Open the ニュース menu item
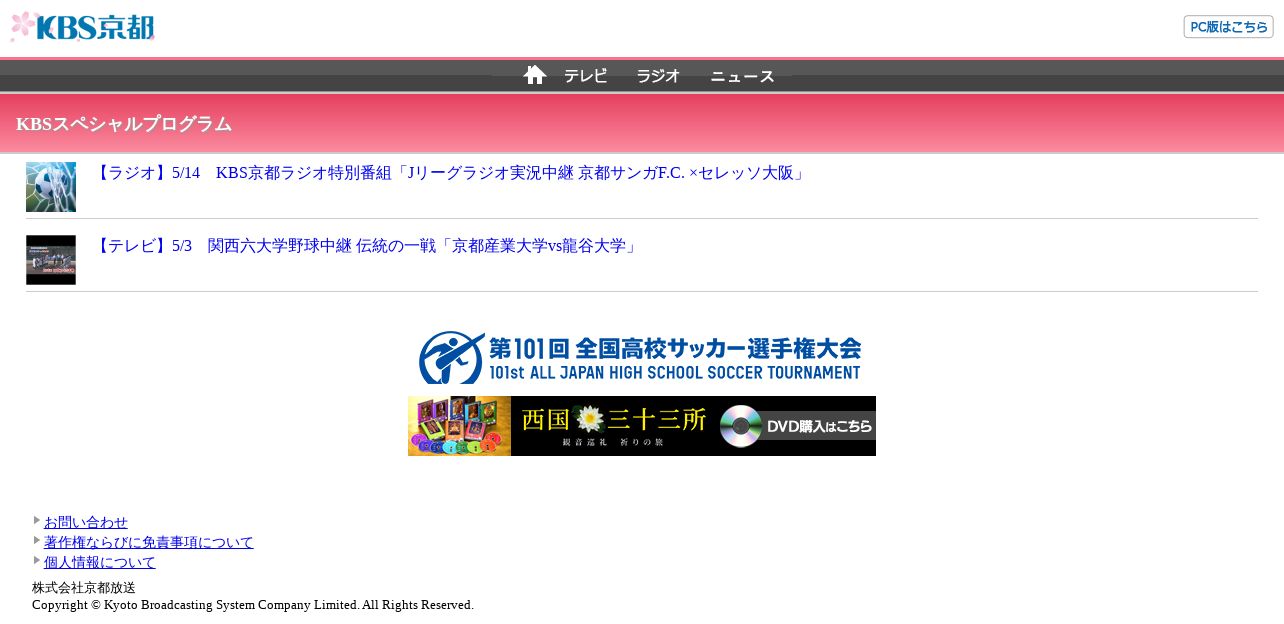The width and height of the screenshot is (1284, 624). (x=742, y=76)
